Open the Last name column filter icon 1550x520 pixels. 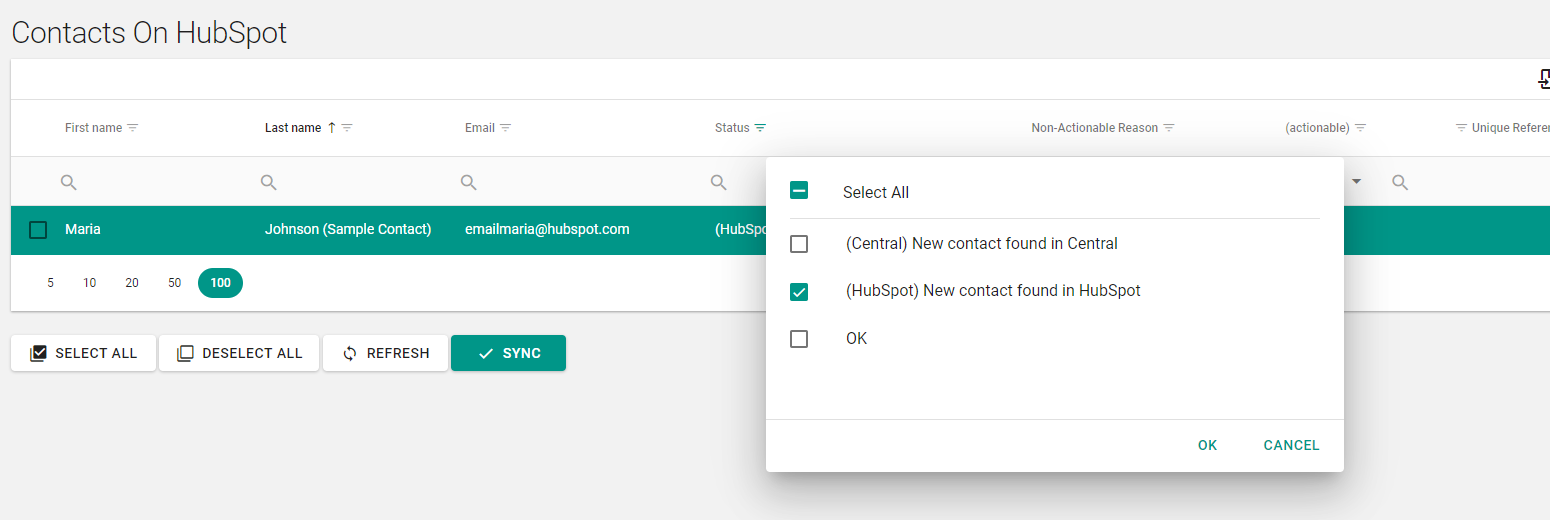click(x=347, y=128)
